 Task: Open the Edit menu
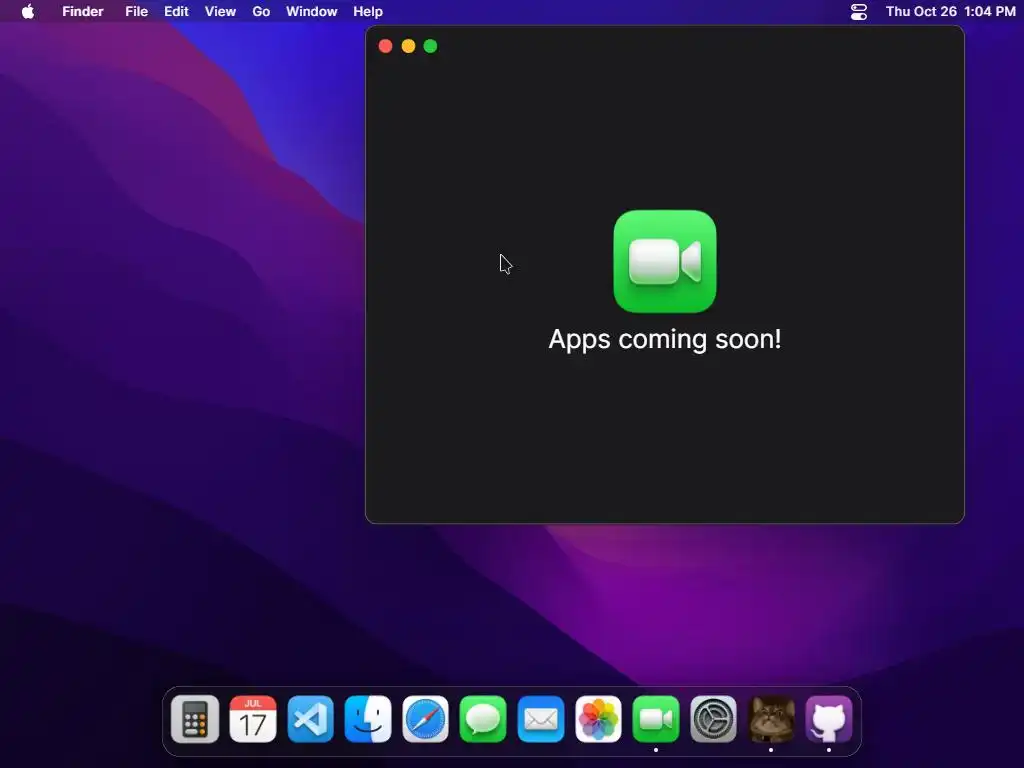coord(176,11)
